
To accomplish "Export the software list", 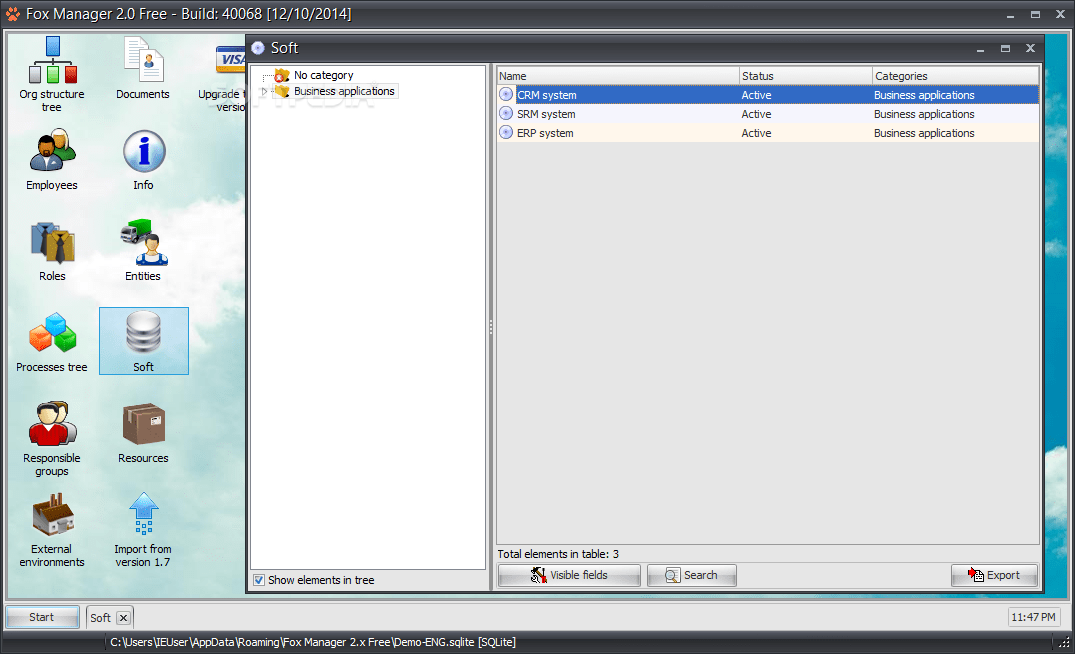I will pyautogui.click(x=994, y=575).
